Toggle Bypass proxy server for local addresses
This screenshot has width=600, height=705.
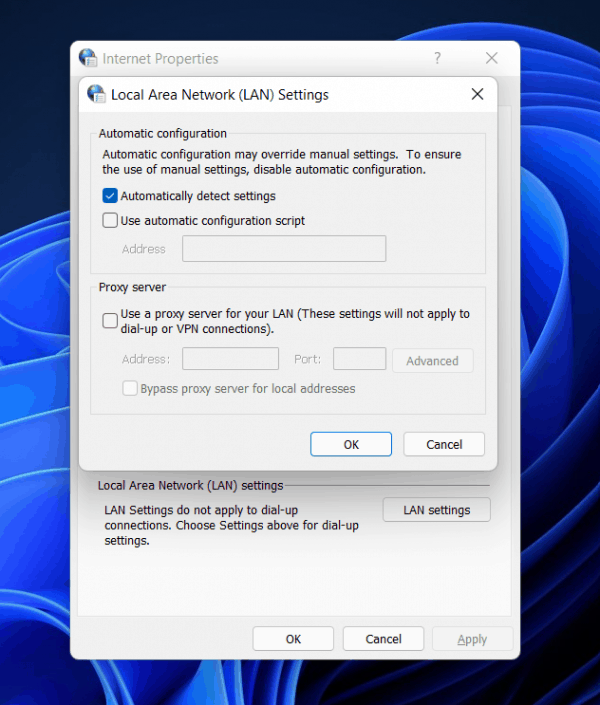pyautogui.click(x=130, y=388)
